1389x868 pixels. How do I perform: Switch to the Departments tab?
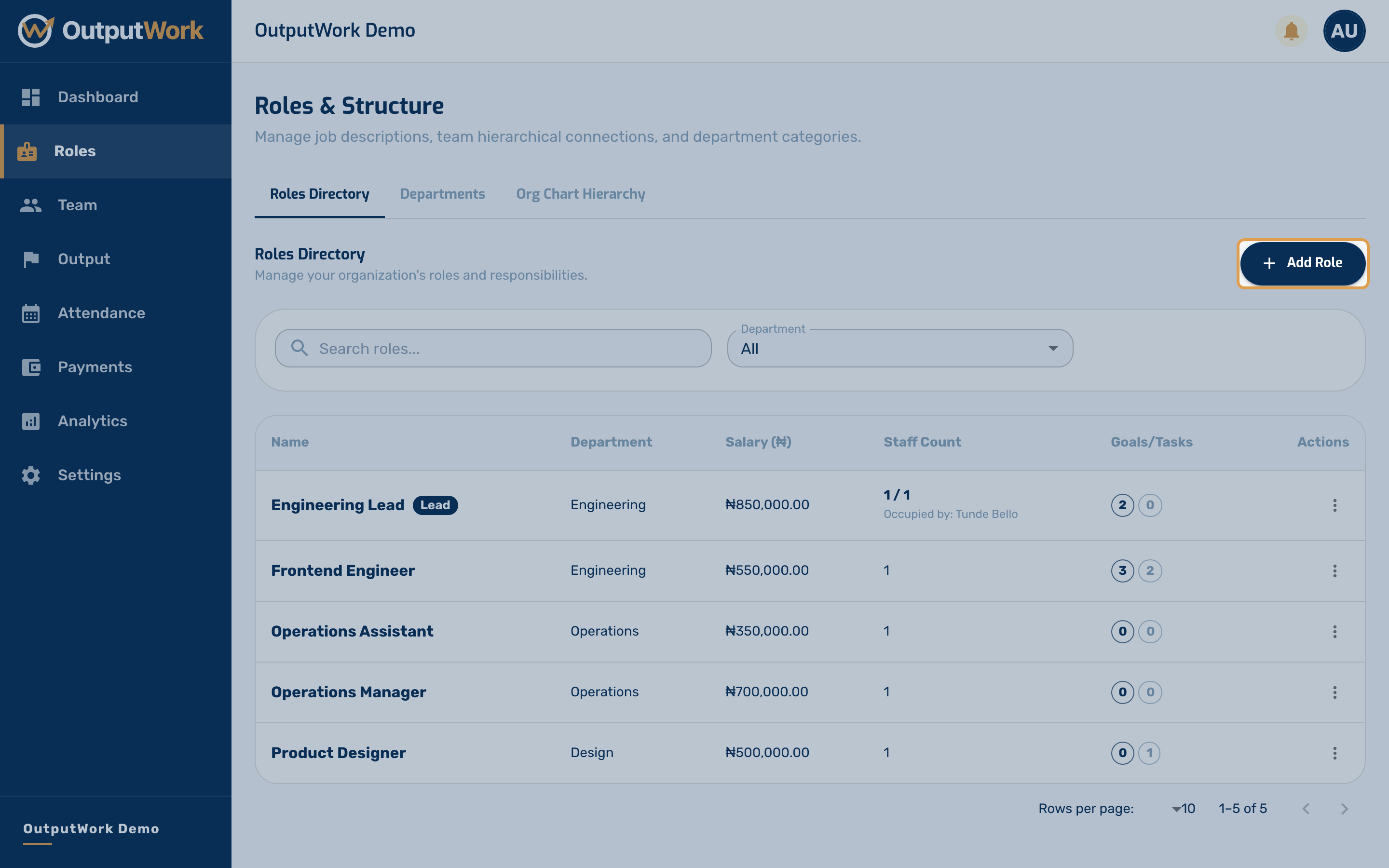(443, 194)
